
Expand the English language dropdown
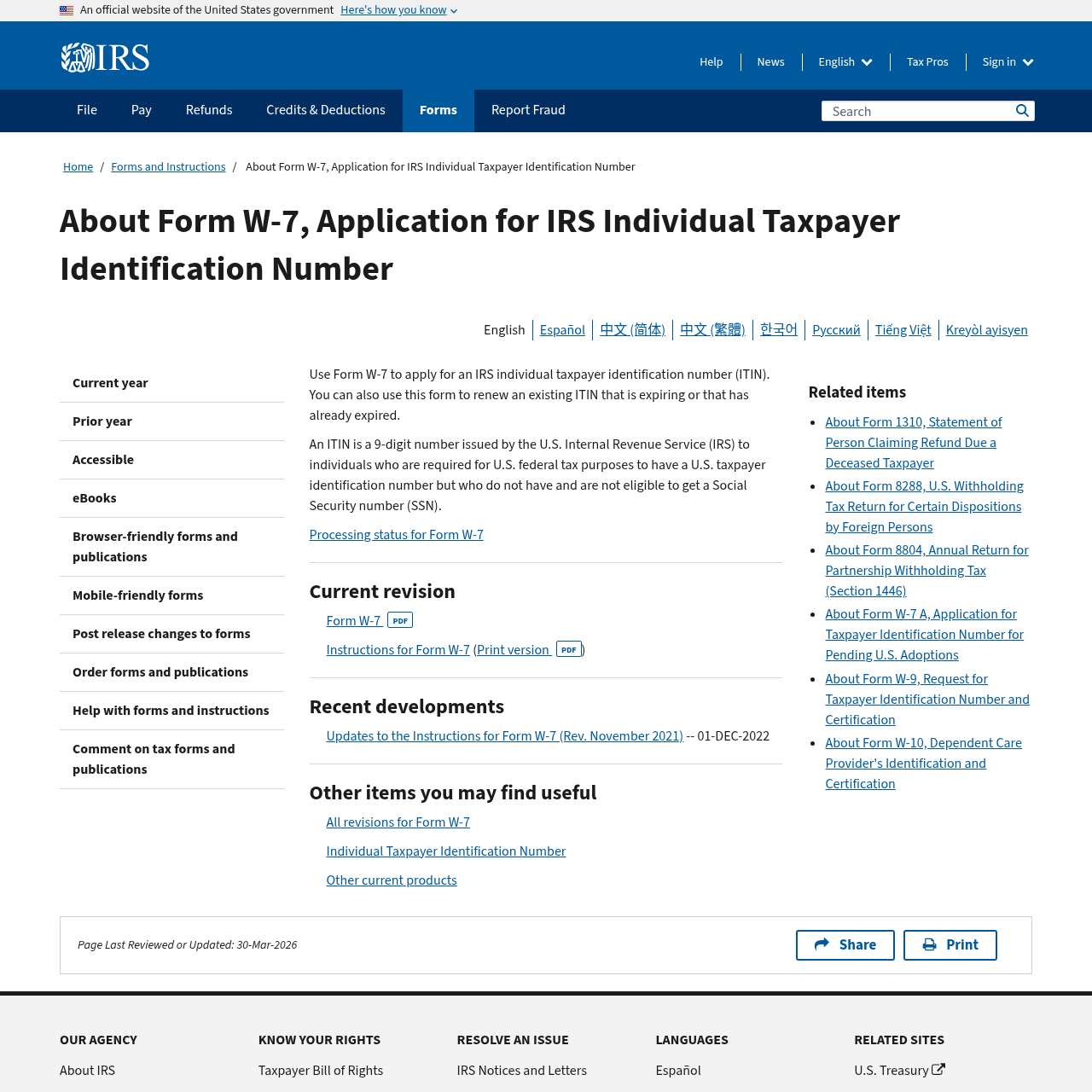[x=845, y=62]
